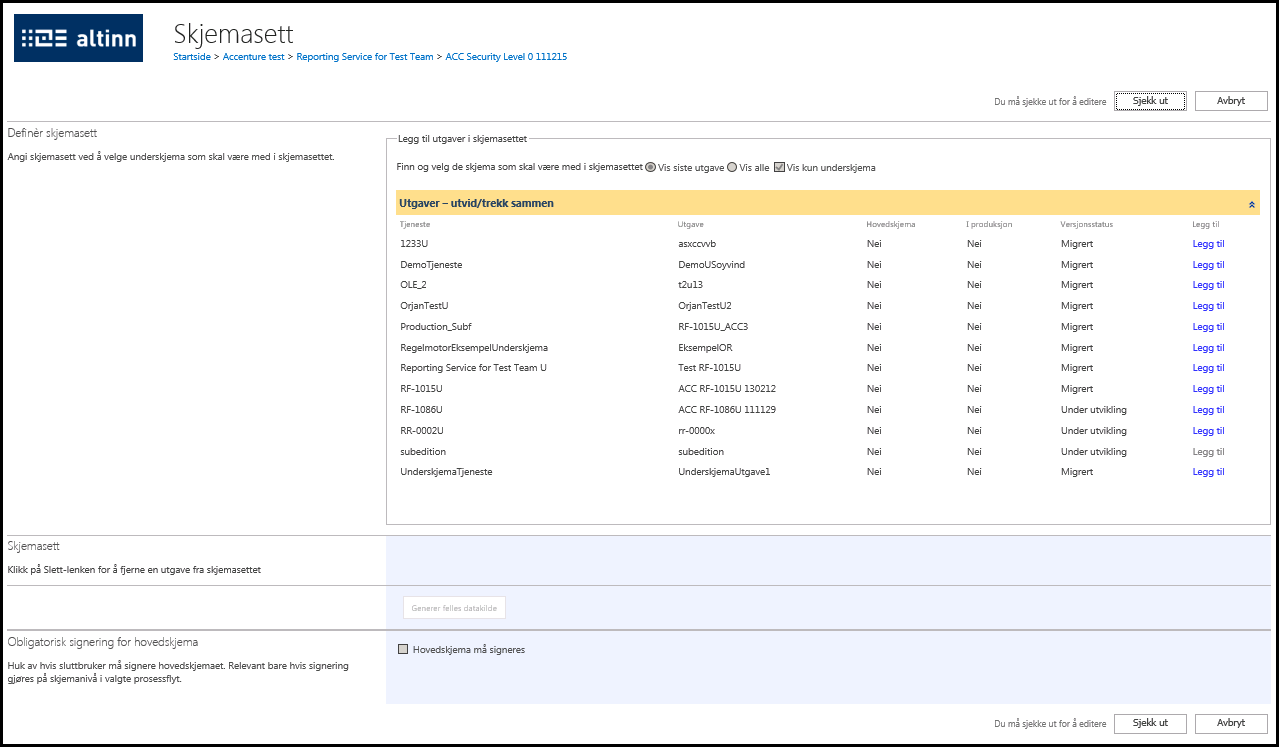Image resolution: width=1279 pixels, height=747 pixels.
Task: Click 'Under utvikling' status in RF-1086U row
Action: pos(1094,410)
